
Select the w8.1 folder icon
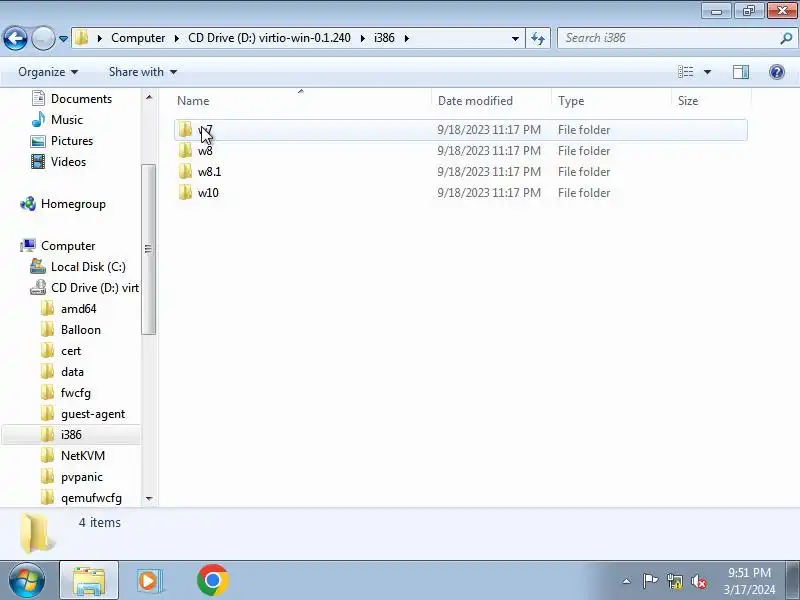coord(185,171)
